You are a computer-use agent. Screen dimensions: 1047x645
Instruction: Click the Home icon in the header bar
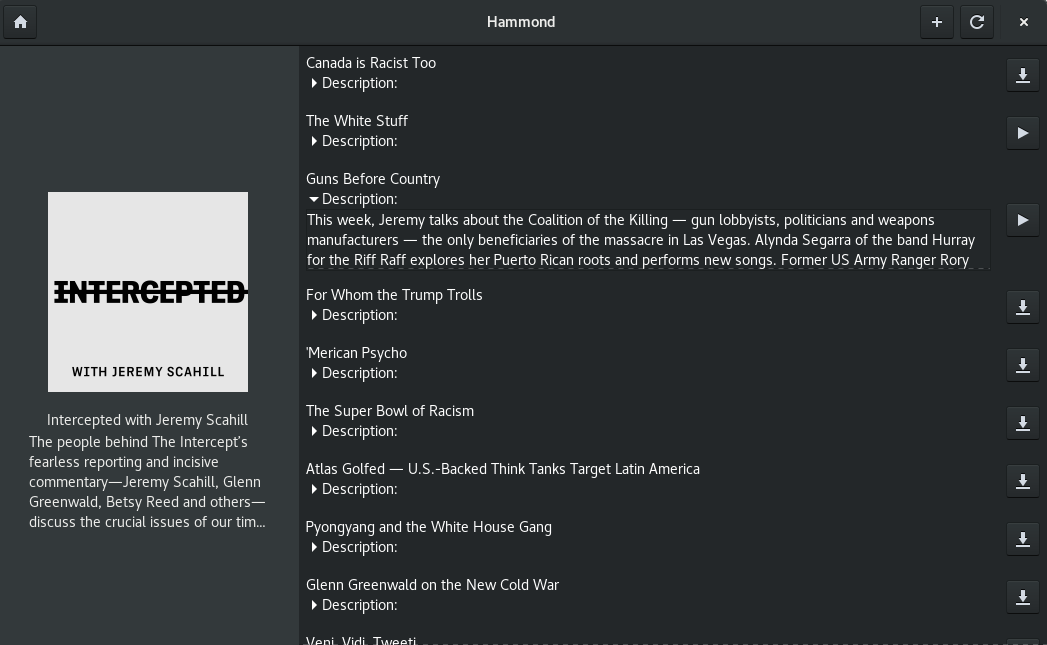pos(20,21)
